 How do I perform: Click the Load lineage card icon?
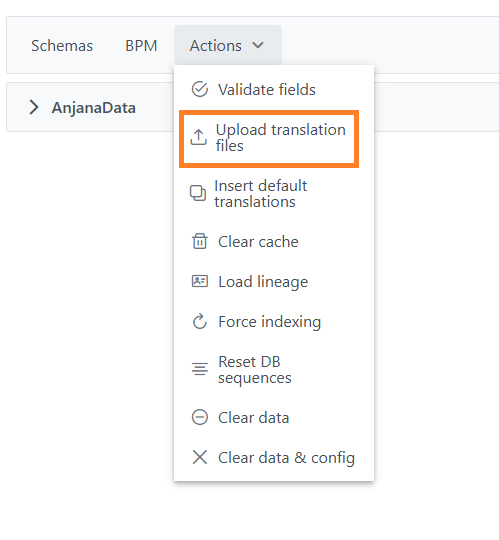tap(200, 281)
